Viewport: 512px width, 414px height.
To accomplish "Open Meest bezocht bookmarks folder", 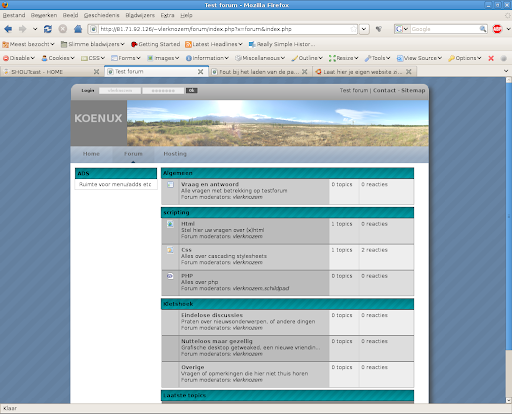I will pyautogui.click(x=28, y=44).
